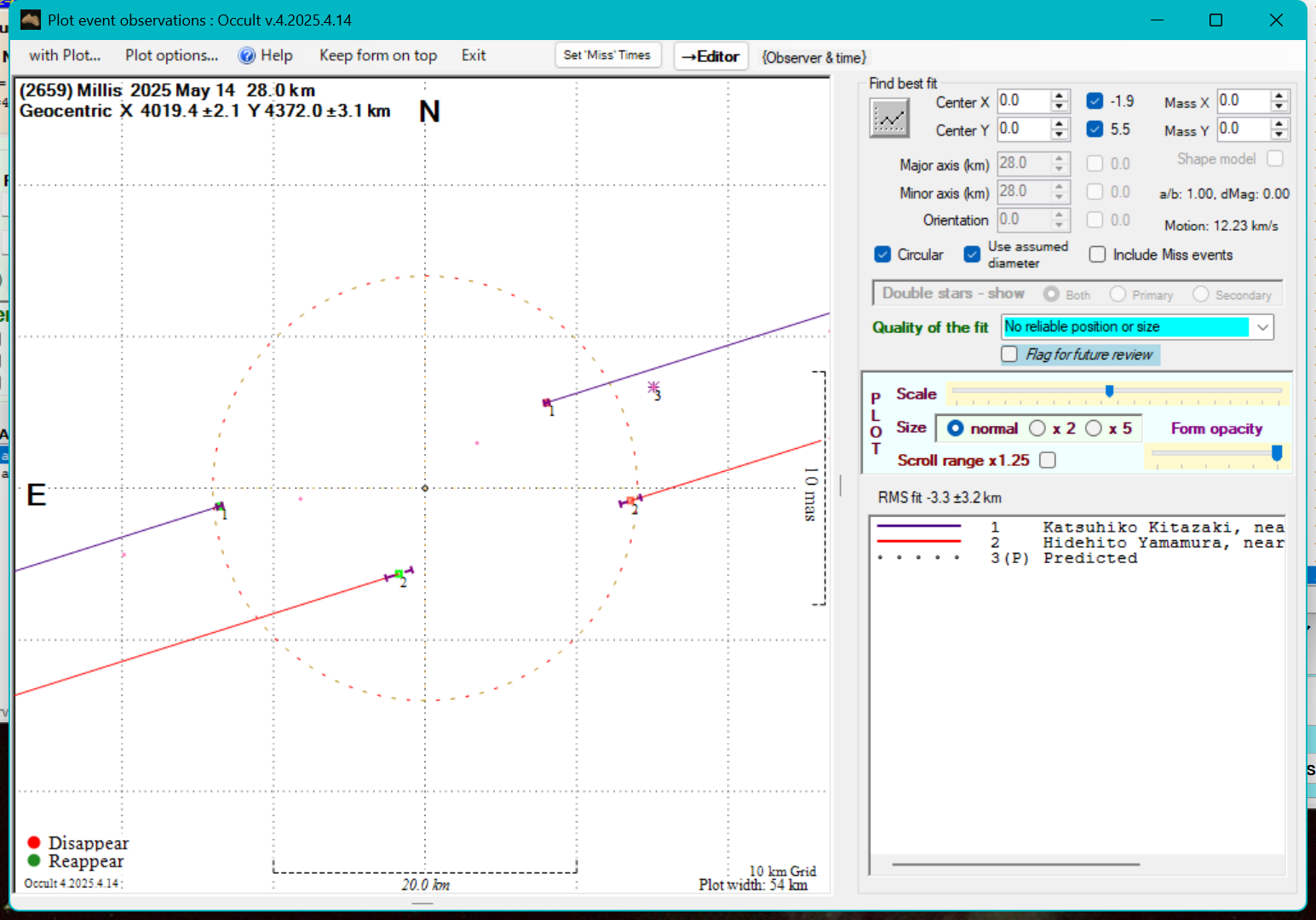The width and height of the screenshot is (1316, 920).
Task: Open the with Plot... menu
Action: click(x=65, y=56)
